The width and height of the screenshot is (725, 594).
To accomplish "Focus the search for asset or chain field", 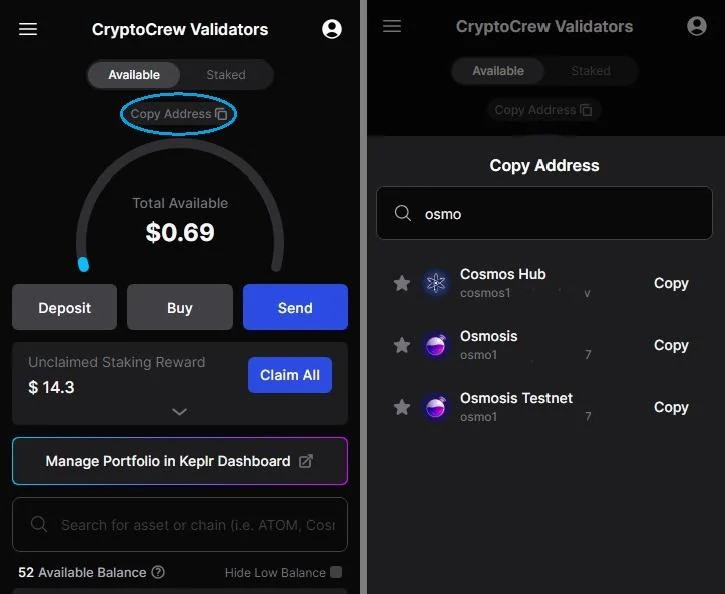I will pyautogui.click(x=180, y=525).
